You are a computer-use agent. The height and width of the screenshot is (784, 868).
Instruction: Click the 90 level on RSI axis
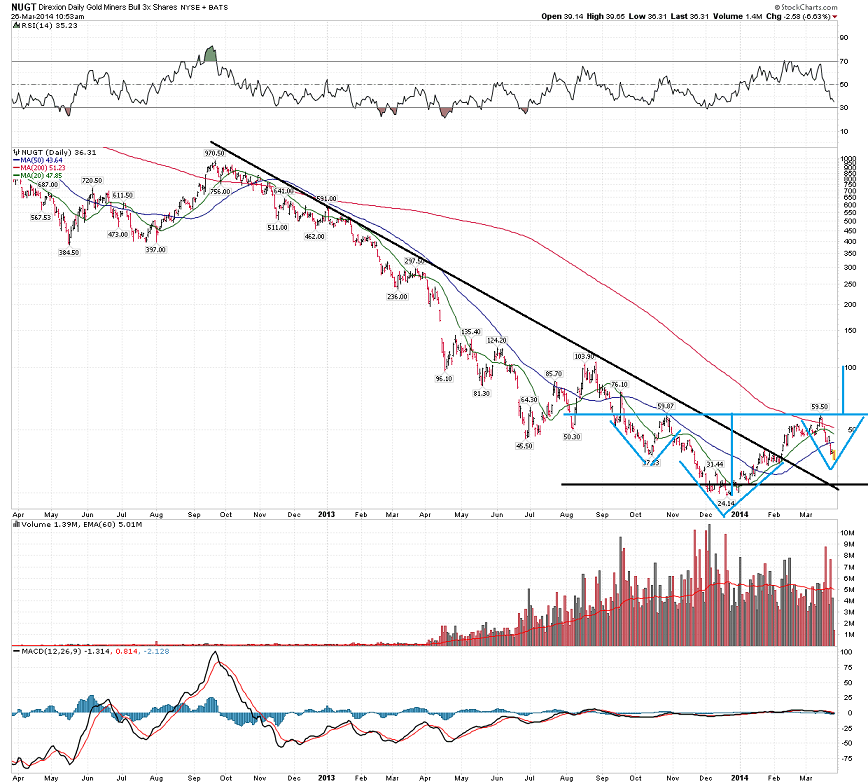point(844,38)
